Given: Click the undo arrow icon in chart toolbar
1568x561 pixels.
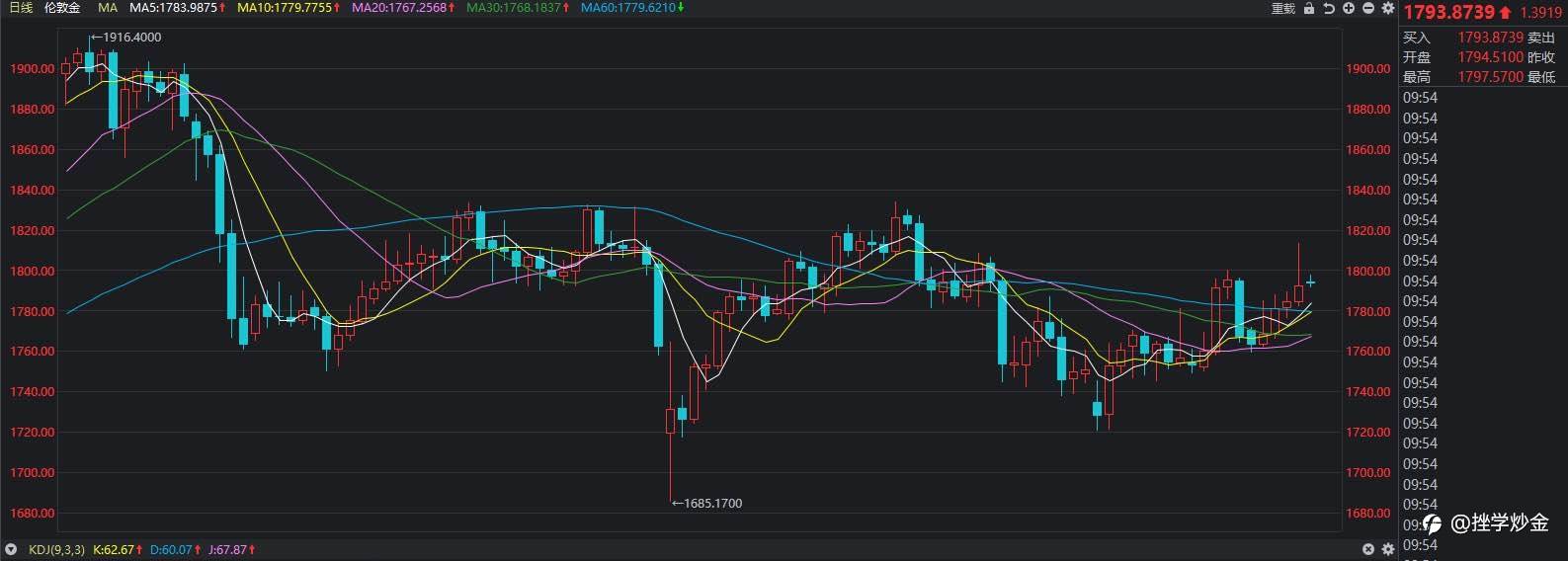Looking at the screenshot, I should click(x=1329, y=8).
